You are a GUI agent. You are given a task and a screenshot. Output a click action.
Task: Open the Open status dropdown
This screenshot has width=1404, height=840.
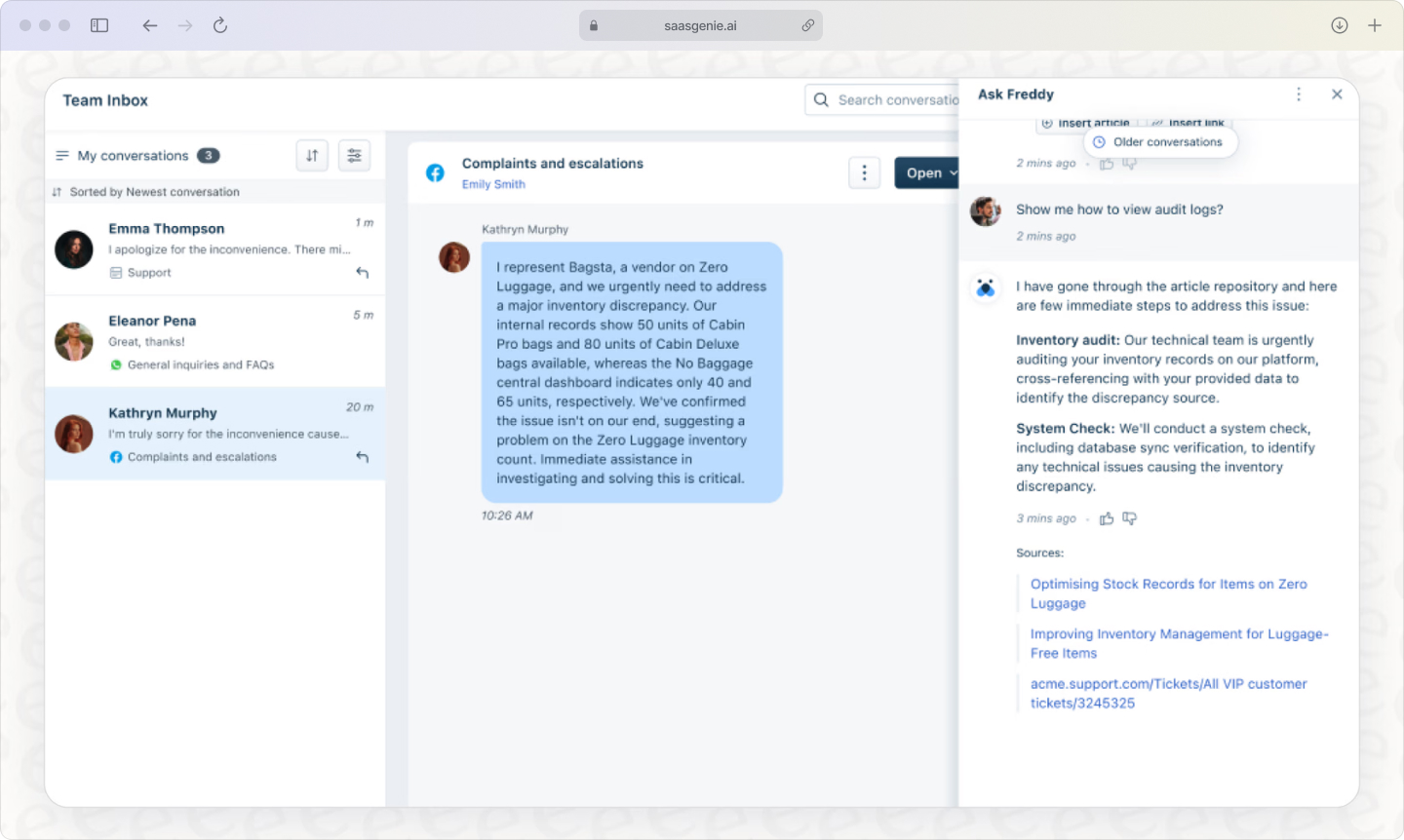(927, 172)
